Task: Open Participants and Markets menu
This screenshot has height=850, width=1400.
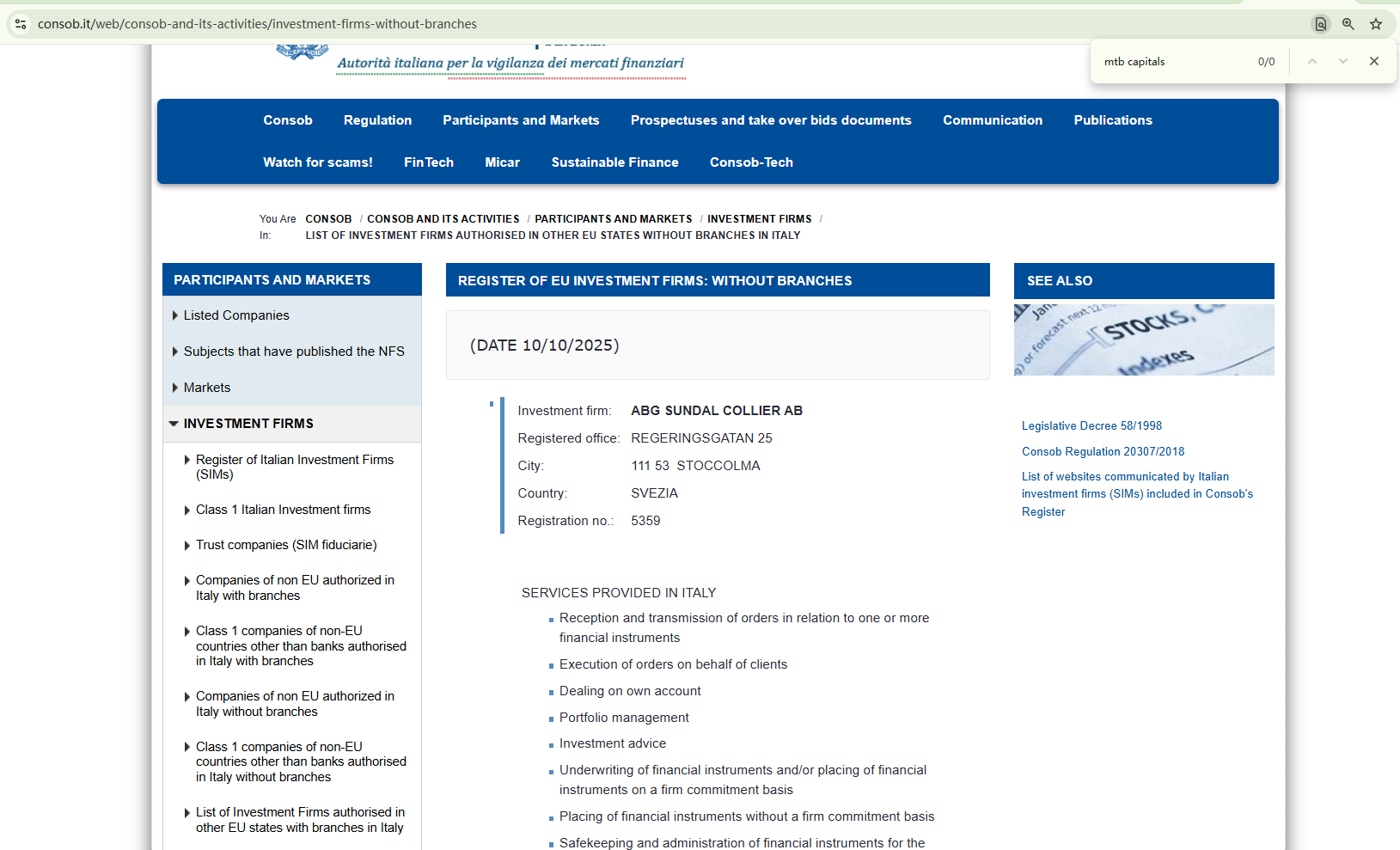Action: [521, 120]
